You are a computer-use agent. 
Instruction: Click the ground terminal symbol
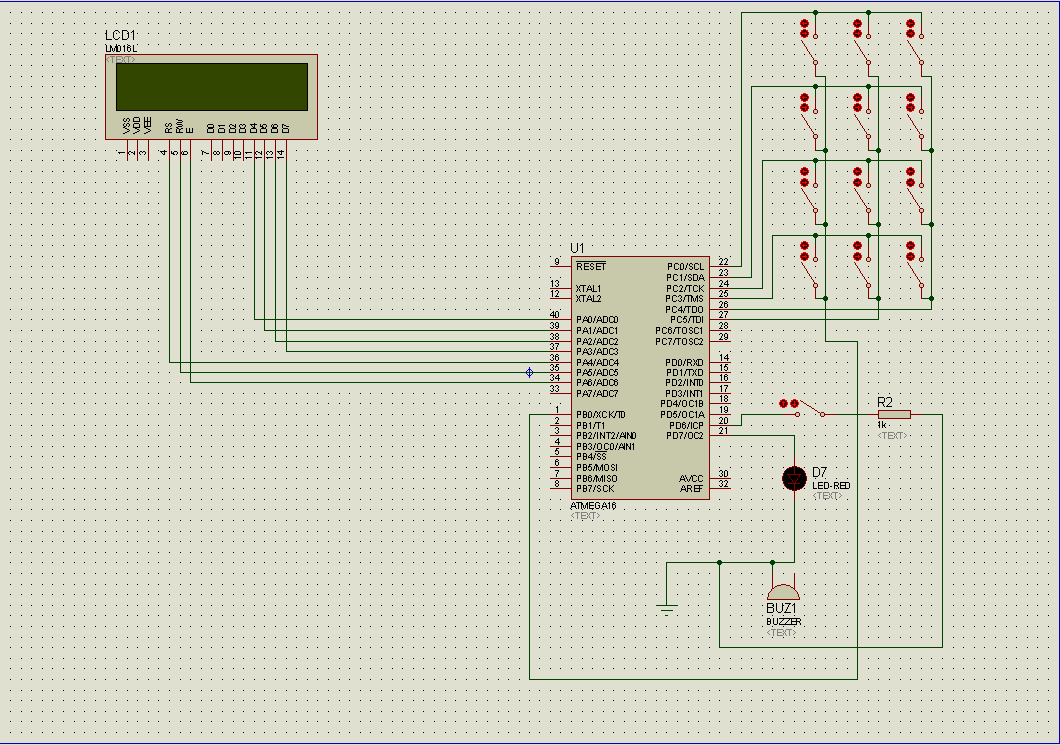click(667, 608)
